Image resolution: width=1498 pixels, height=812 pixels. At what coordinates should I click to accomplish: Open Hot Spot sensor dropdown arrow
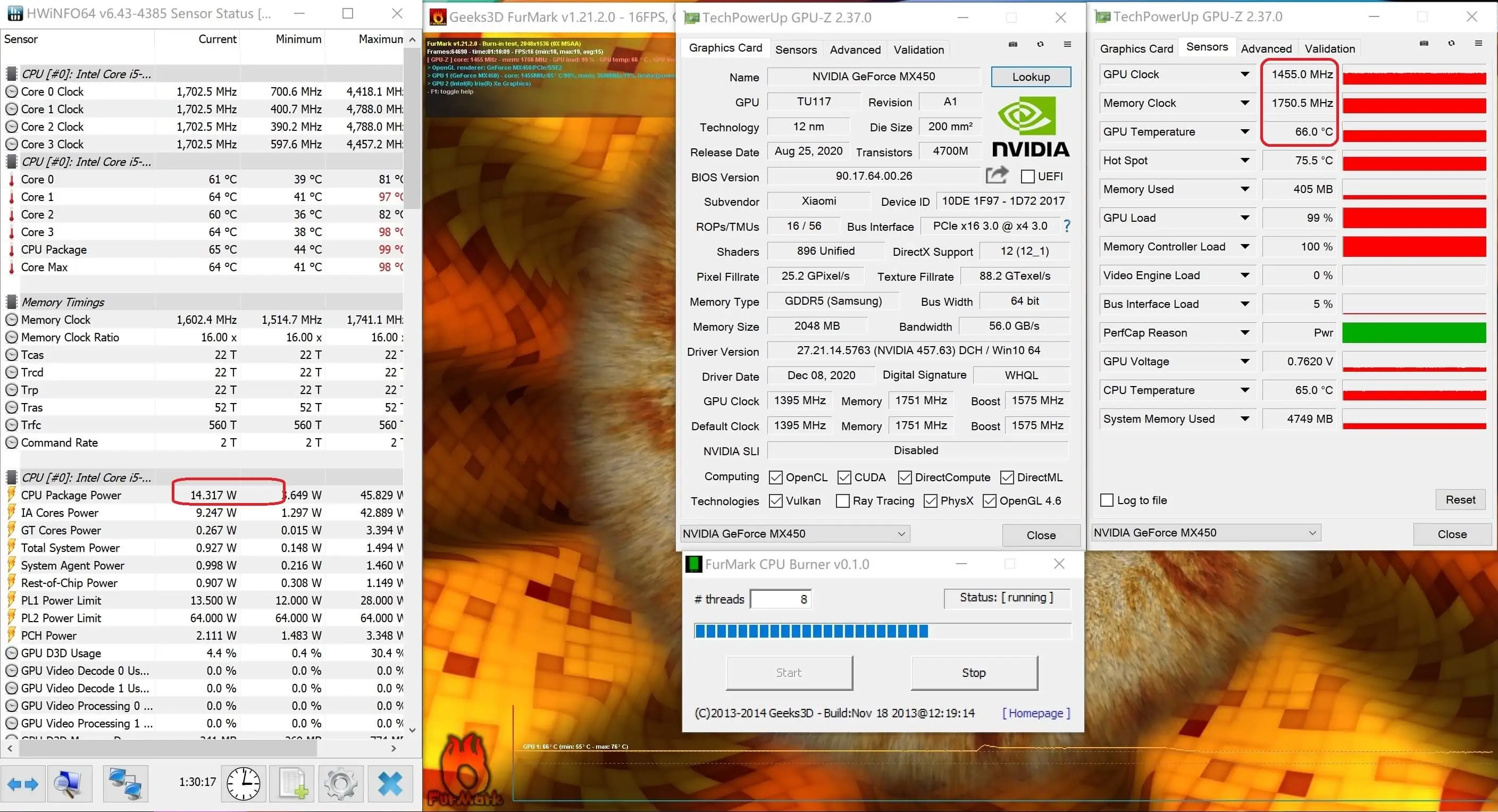1244,161
